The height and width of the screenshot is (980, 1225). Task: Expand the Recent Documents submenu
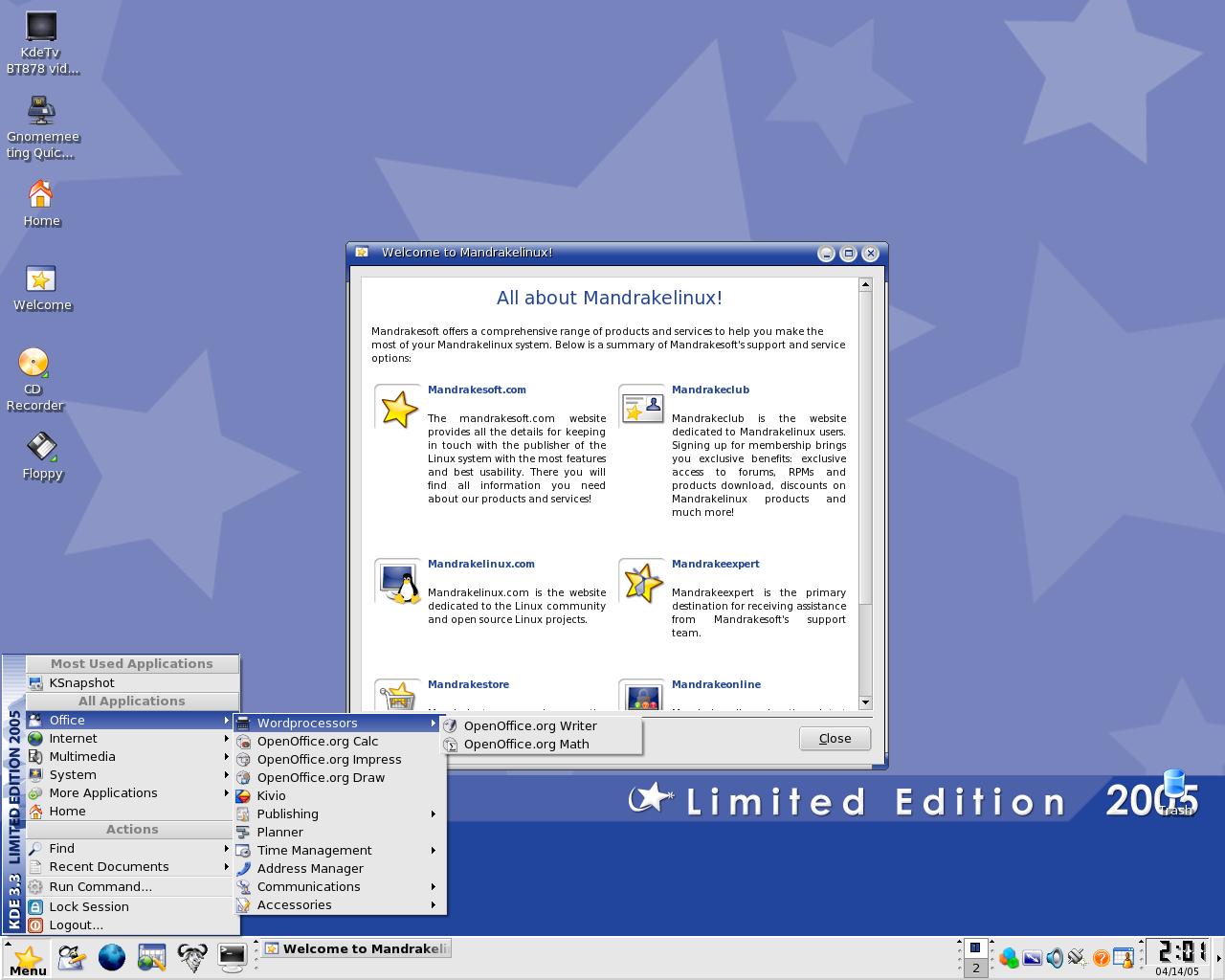[131, 866]
